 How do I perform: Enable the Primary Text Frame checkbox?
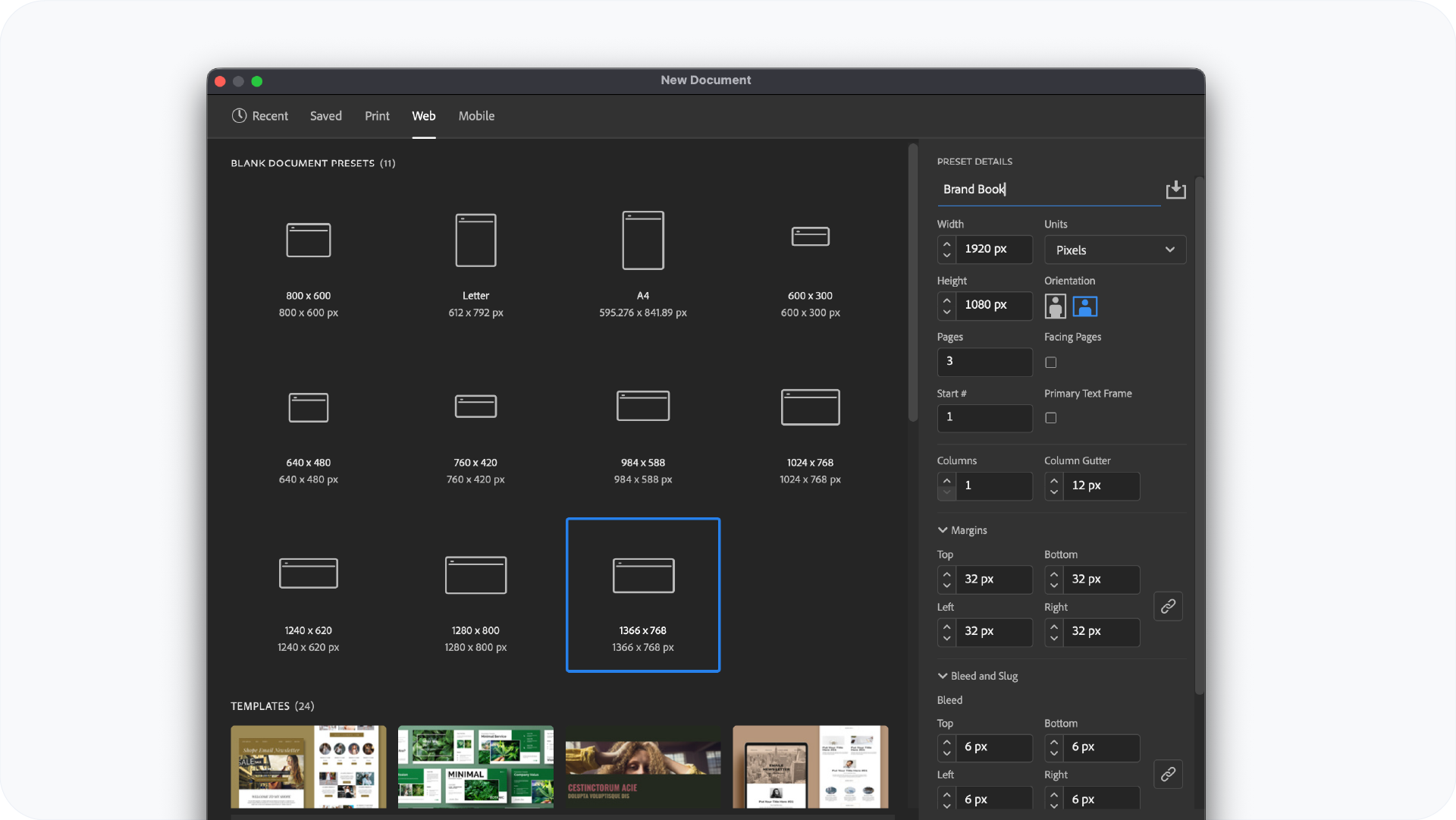pos(1051,418)
